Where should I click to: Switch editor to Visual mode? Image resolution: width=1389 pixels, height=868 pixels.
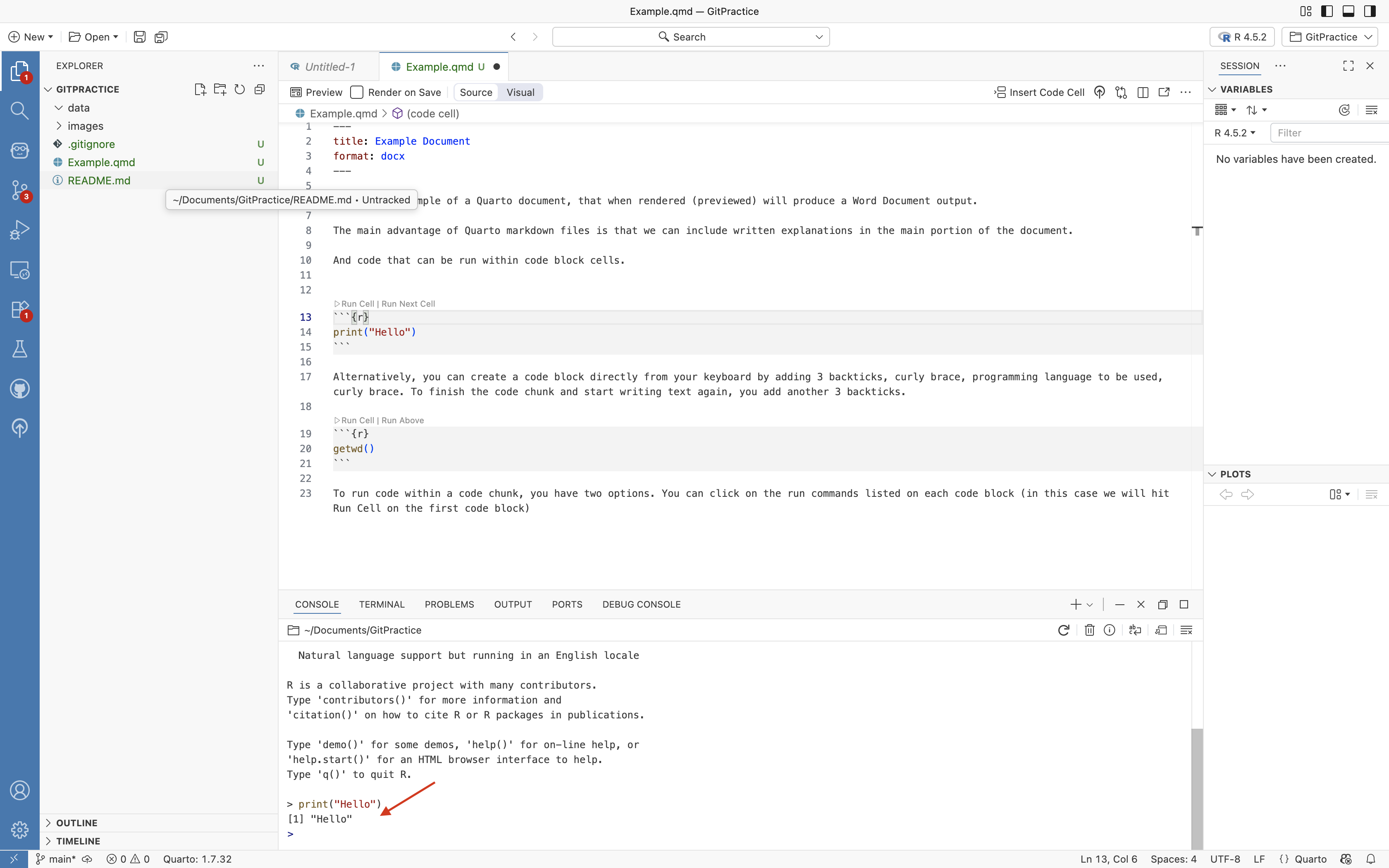(520, 93)
